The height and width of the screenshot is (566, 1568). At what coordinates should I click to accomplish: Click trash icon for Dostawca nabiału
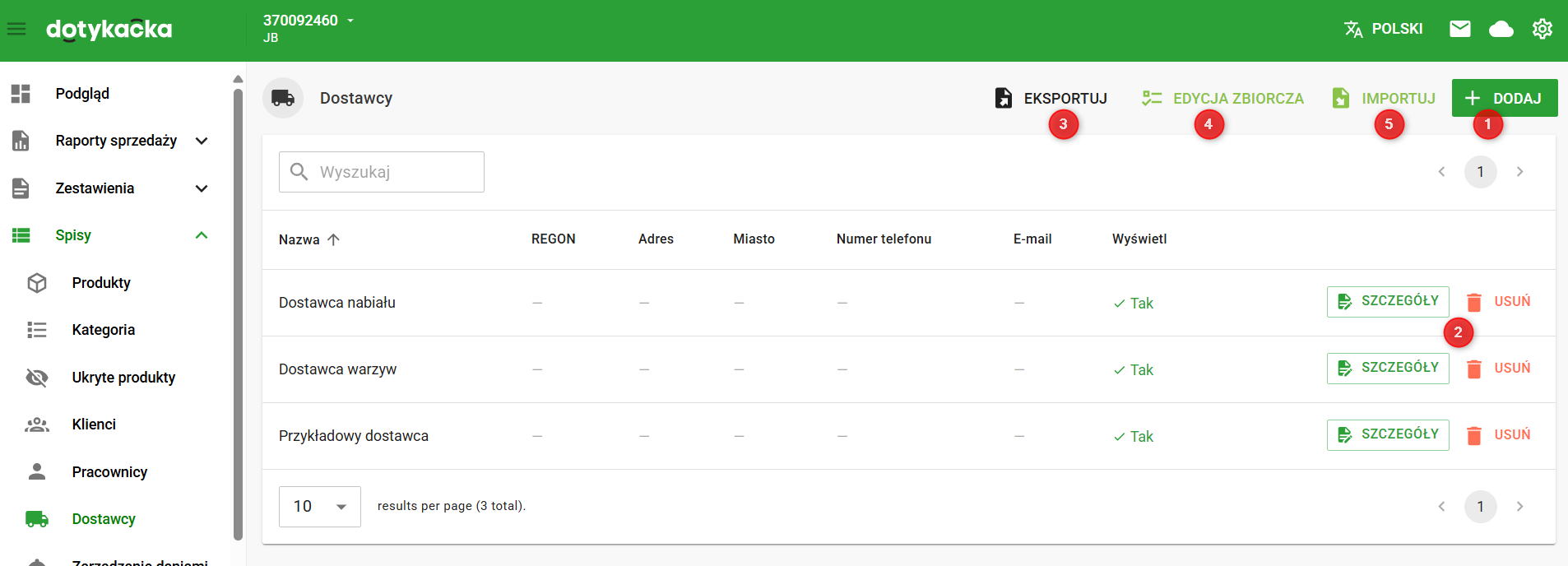pyautogui.click(x=1474, y=303)
